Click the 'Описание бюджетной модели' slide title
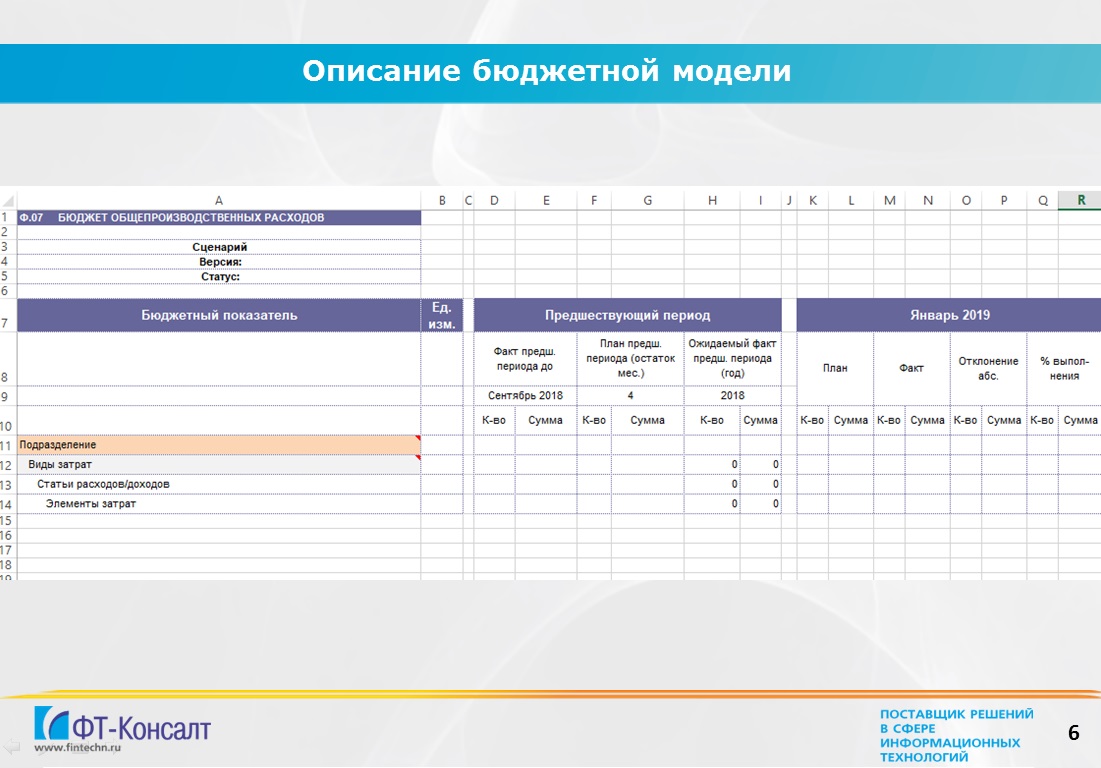 click(546, 71)
